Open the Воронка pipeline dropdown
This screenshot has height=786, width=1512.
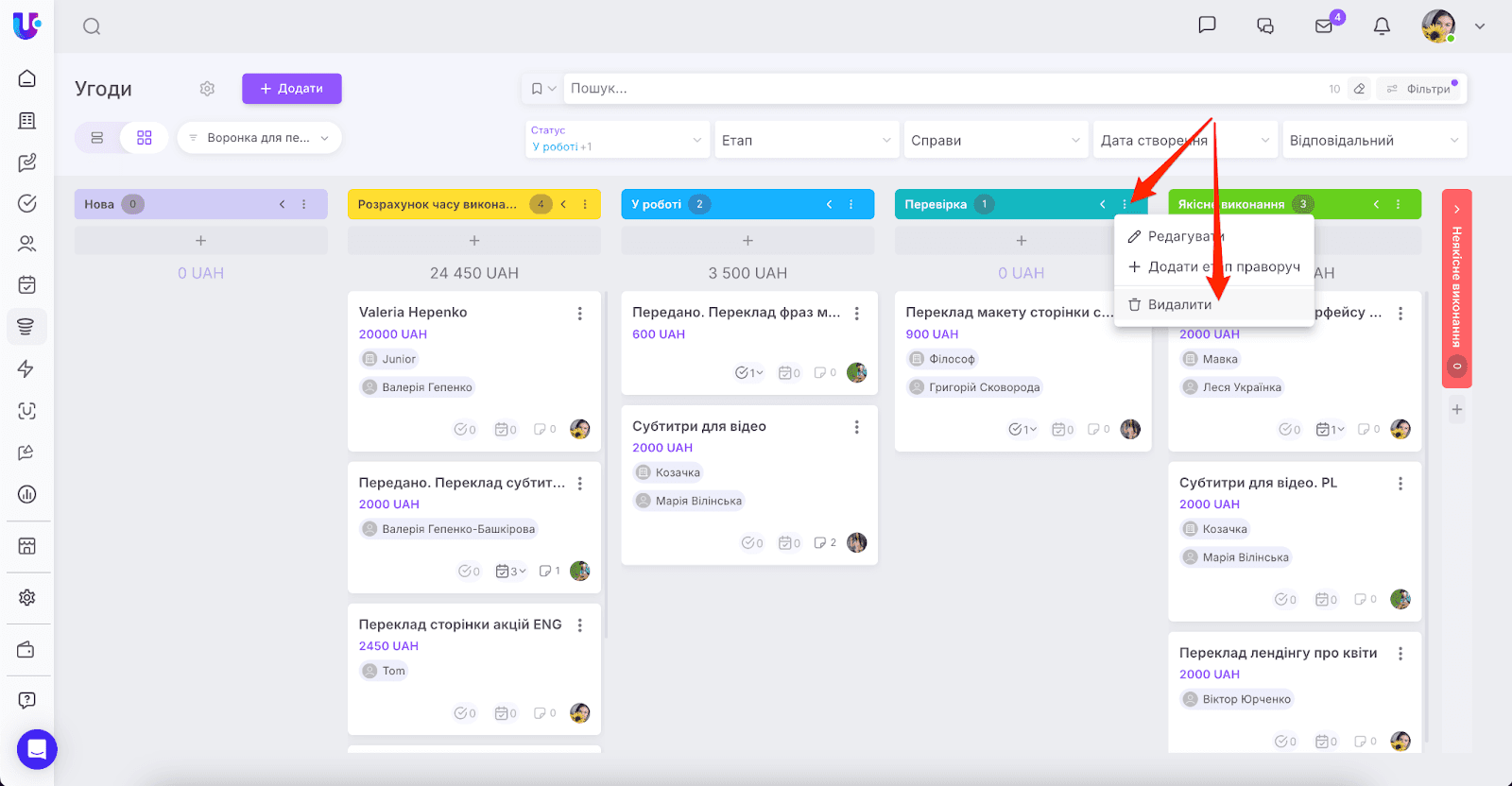point(259,138)
